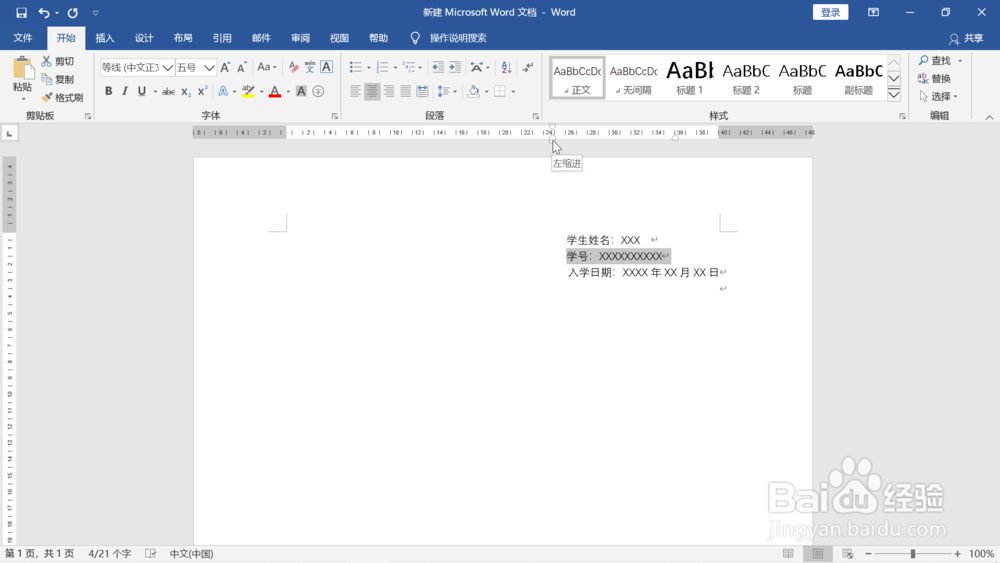
Task: Open 查找 find
Action: (x=936, y=61)
